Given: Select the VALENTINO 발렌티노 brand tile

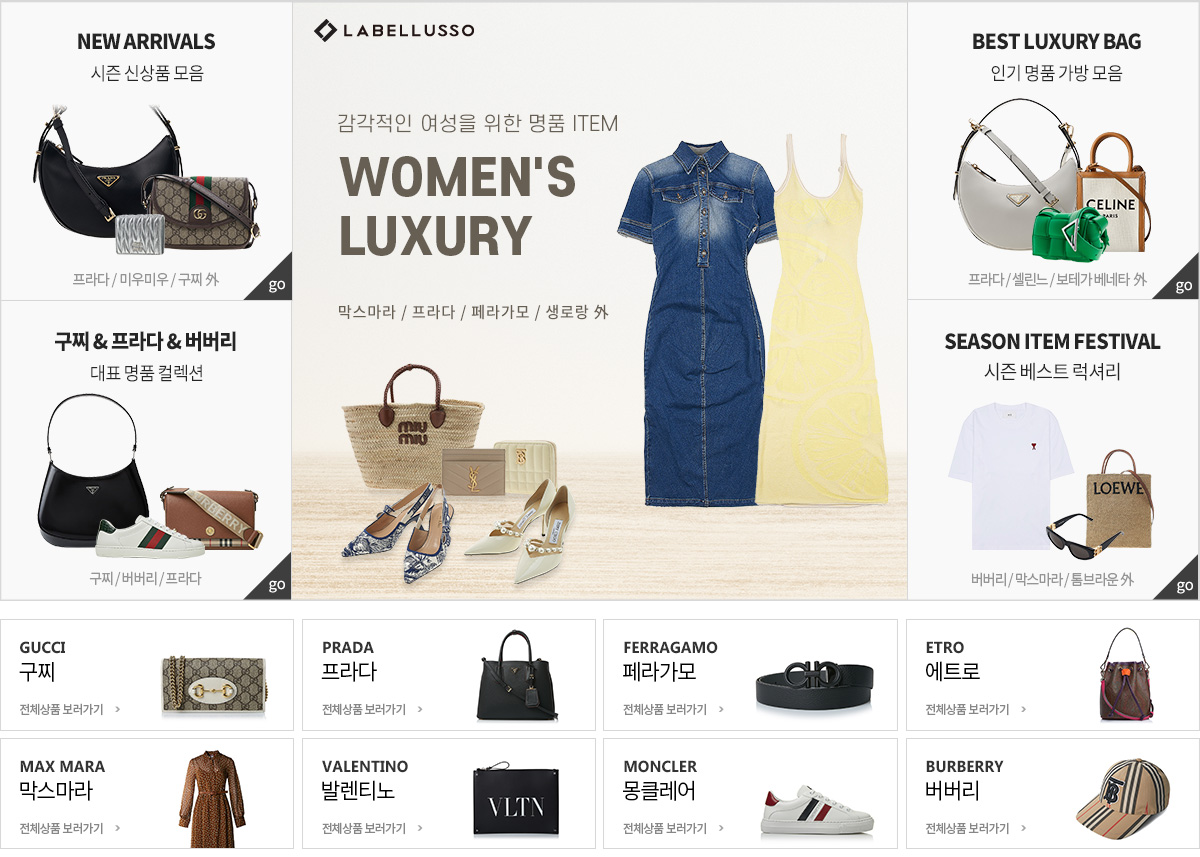Looking at the screenshot, I should (x=449, y=794).
